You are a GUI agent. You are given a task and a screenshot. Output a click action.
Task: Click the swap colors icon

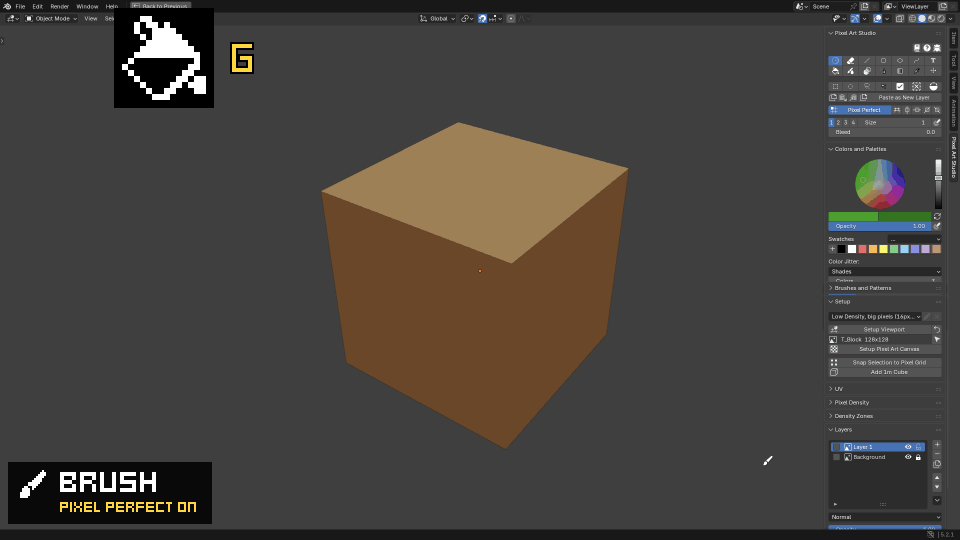point(937,216)
